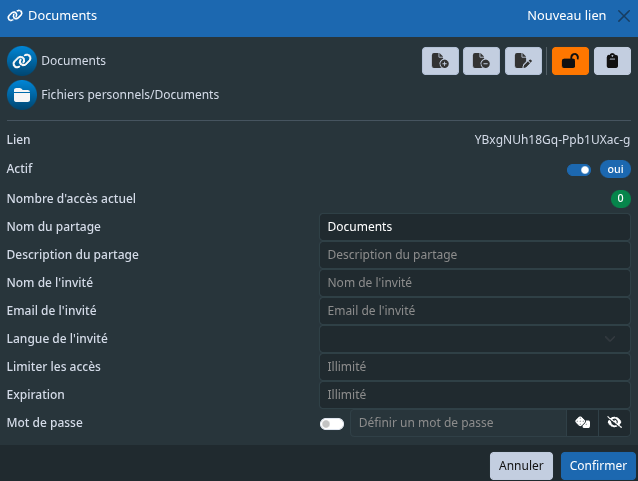
Task: Click the Description du partage input
Action: (475, 255)
